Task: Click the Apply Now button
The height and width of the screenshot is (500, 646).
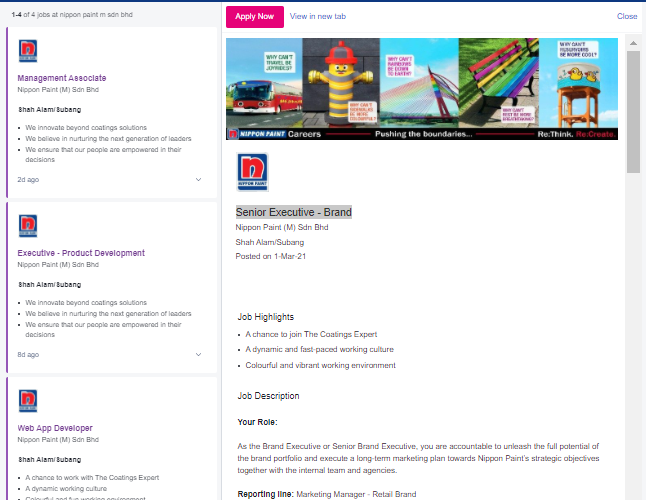Action: pos(255,17)
